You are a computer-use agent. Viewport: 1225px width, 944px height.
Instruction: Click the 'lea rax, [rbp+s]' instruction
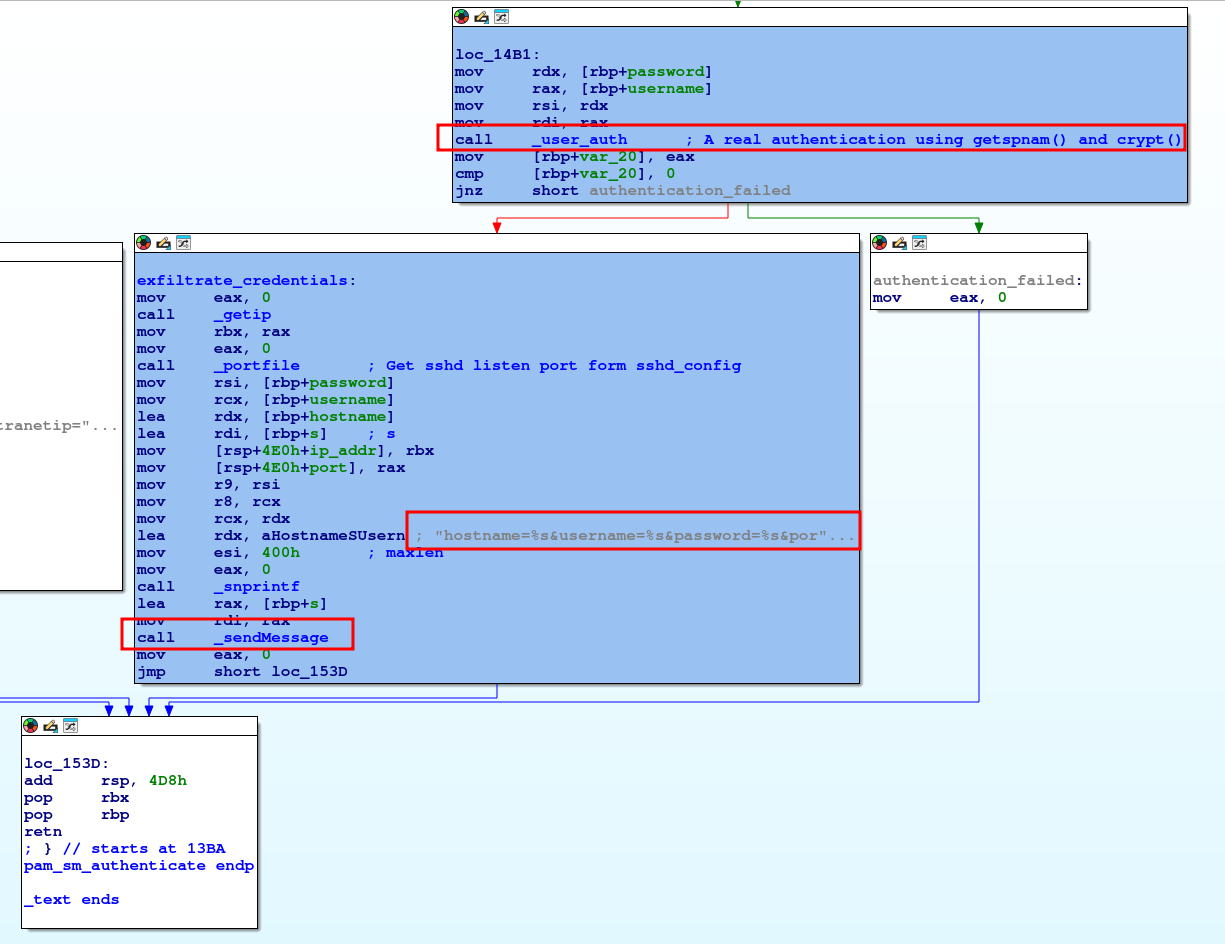click(232, 604)
